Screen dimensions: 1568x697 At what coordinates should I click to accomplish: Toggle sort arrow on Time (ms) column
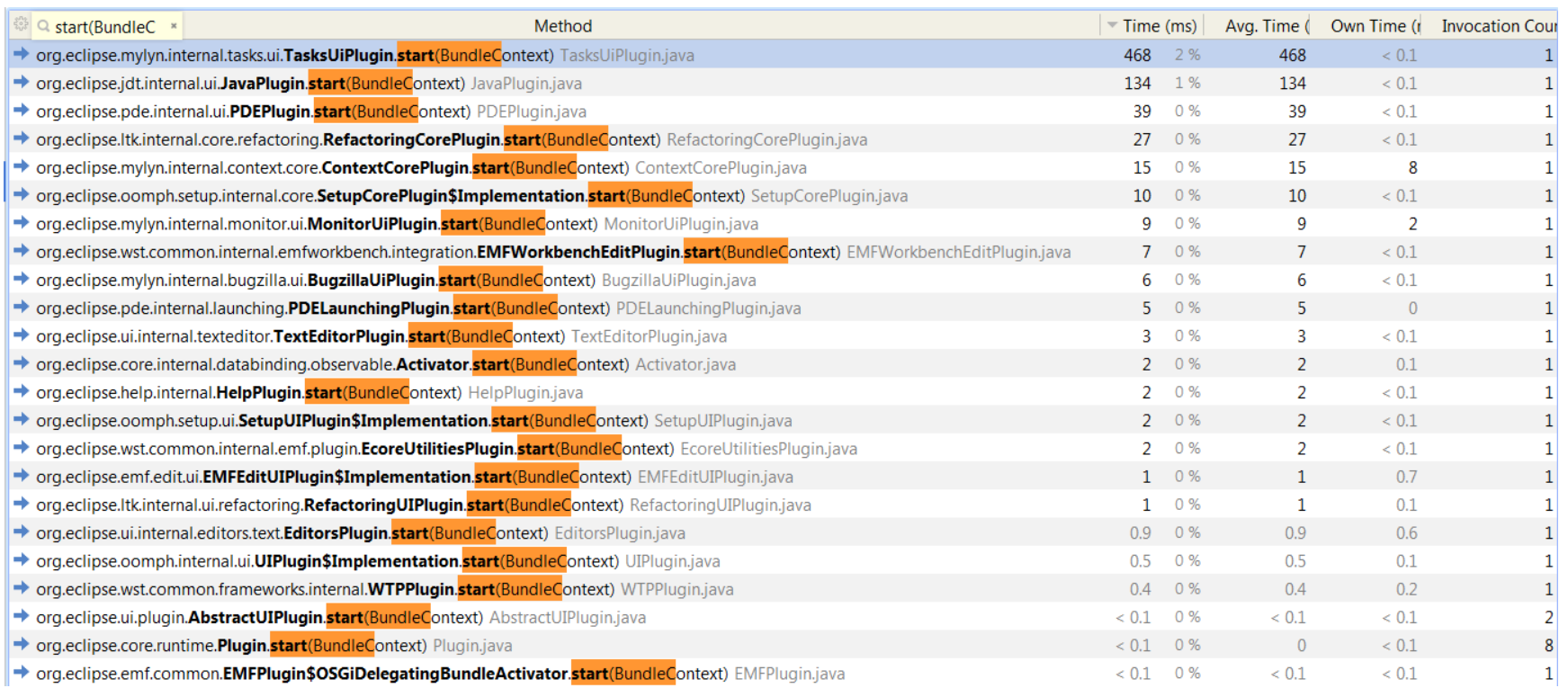point(1113,26)
